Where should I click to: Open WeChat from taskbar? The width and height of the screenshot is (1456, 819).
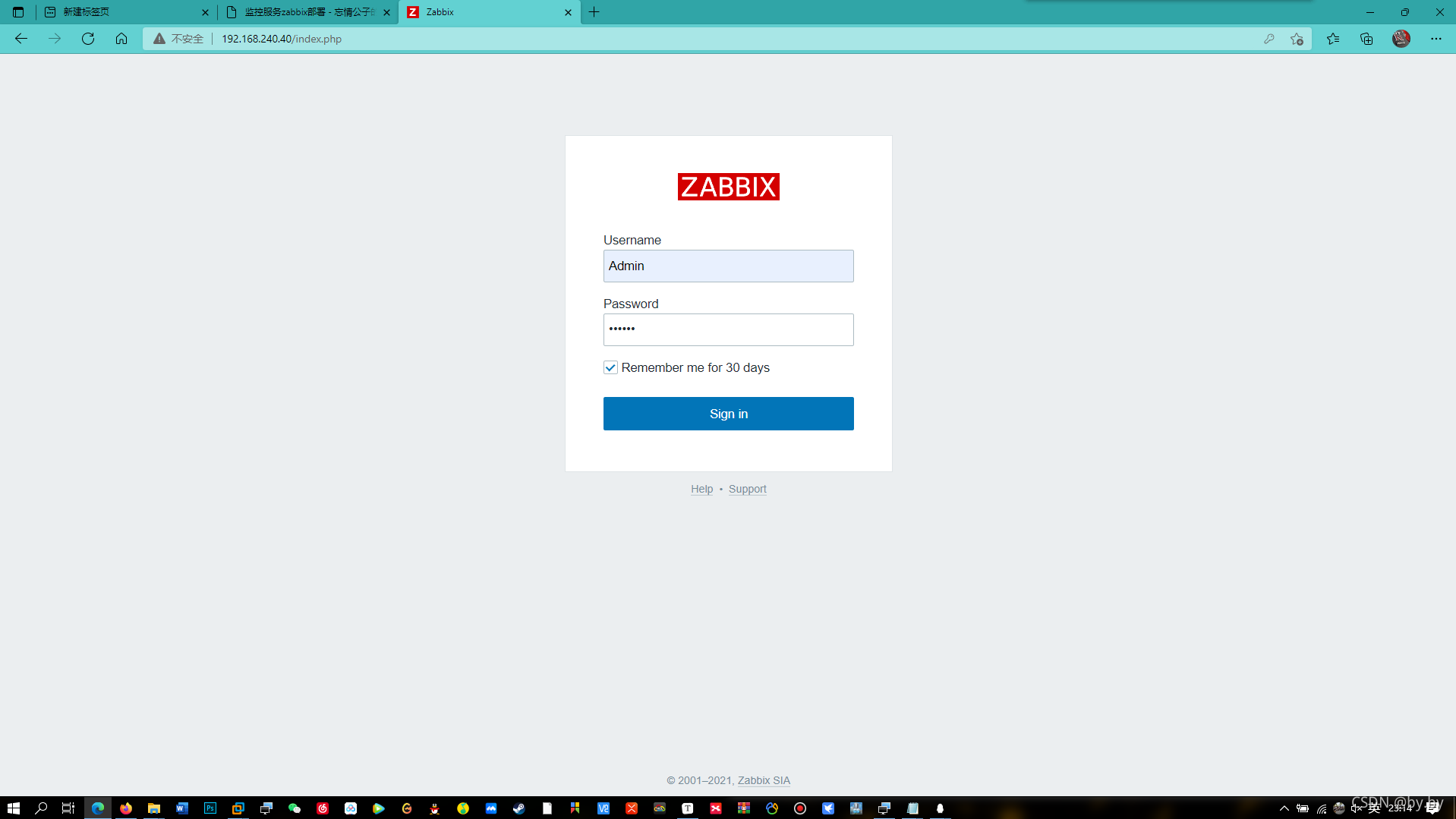[x=295, y=808]
